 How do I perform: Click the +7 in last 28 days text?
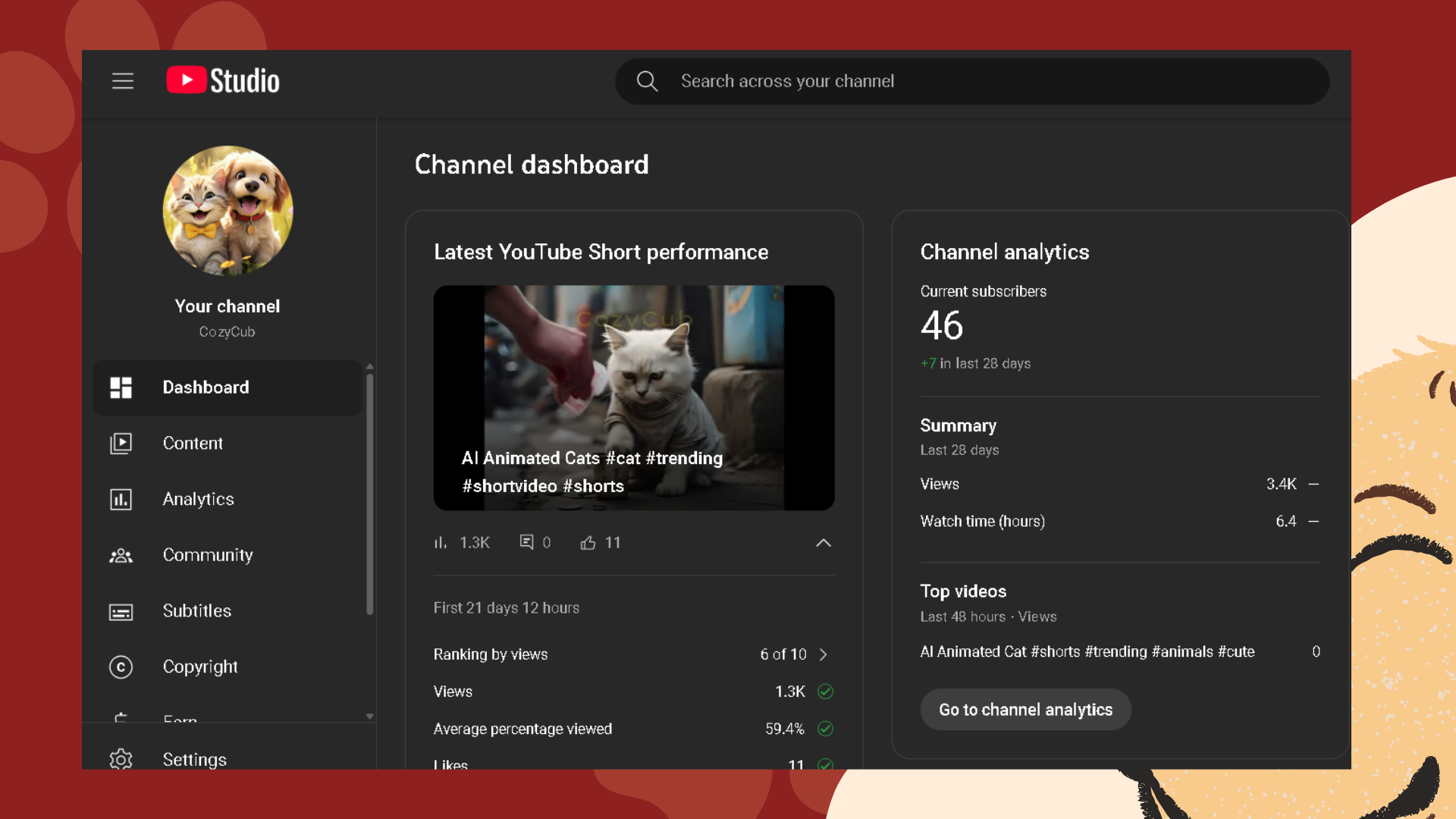click(975, 363)
